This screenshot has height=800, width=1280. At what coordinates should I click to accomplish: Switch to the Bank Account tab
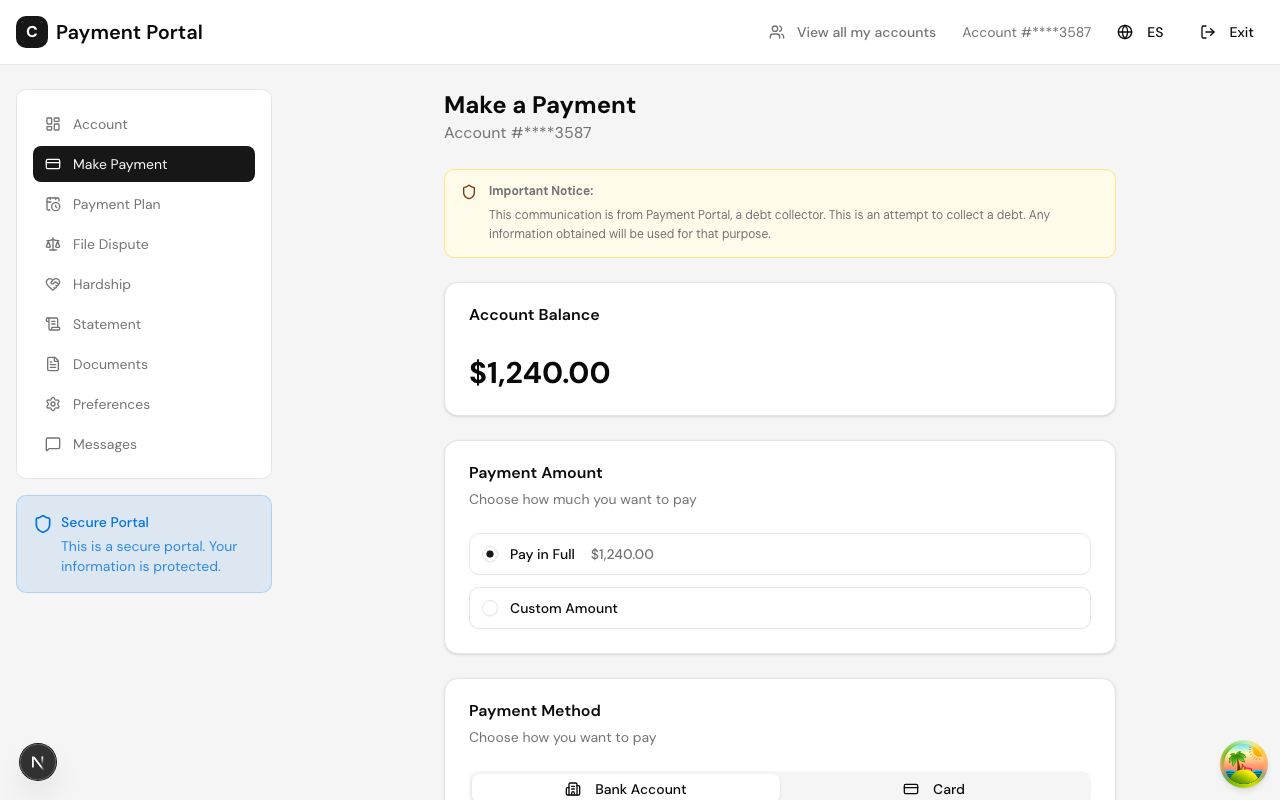(x=626, y=789)
